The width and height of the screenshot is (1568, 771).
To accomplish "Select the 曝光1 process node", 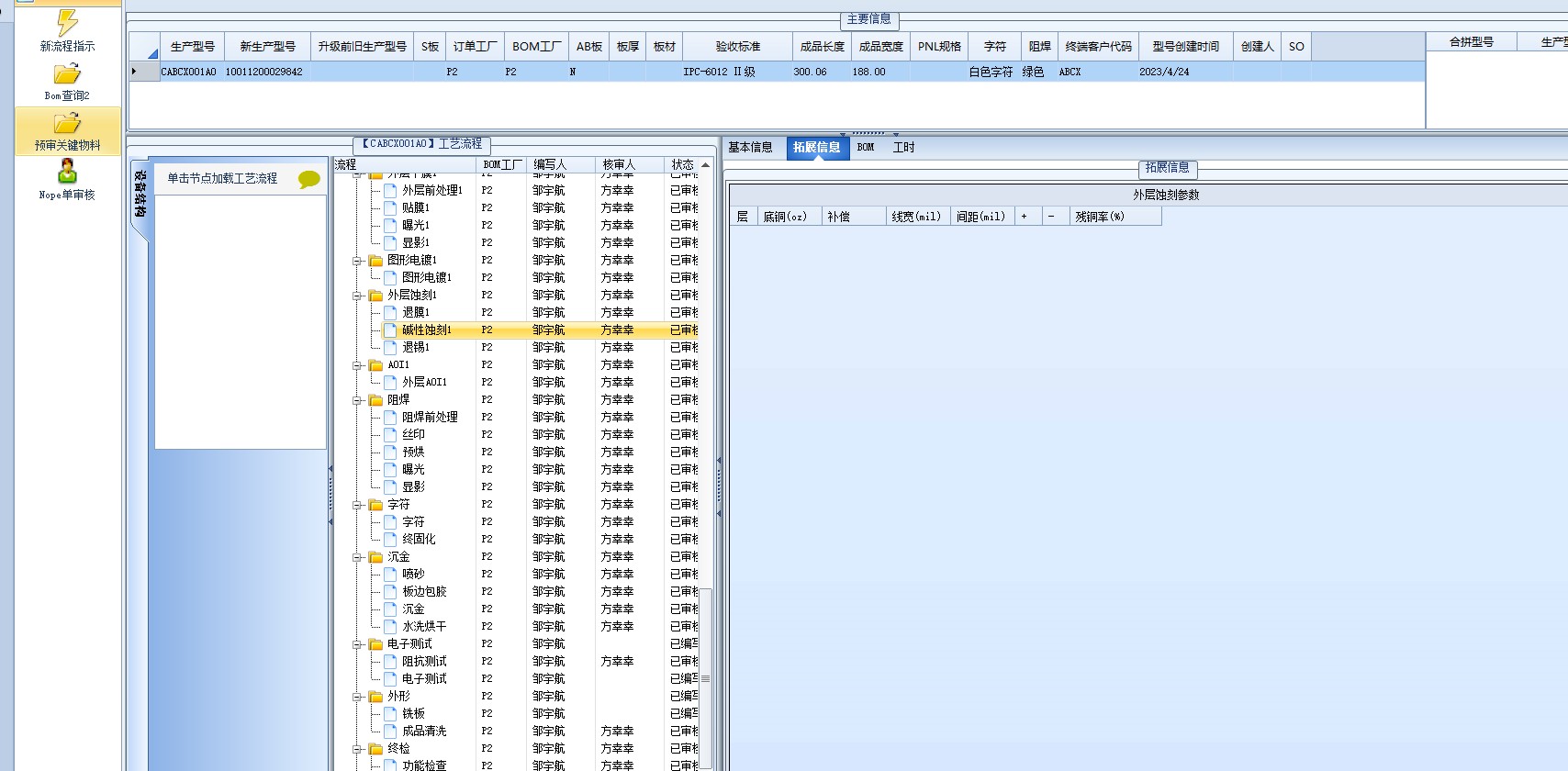I will 416,226.
